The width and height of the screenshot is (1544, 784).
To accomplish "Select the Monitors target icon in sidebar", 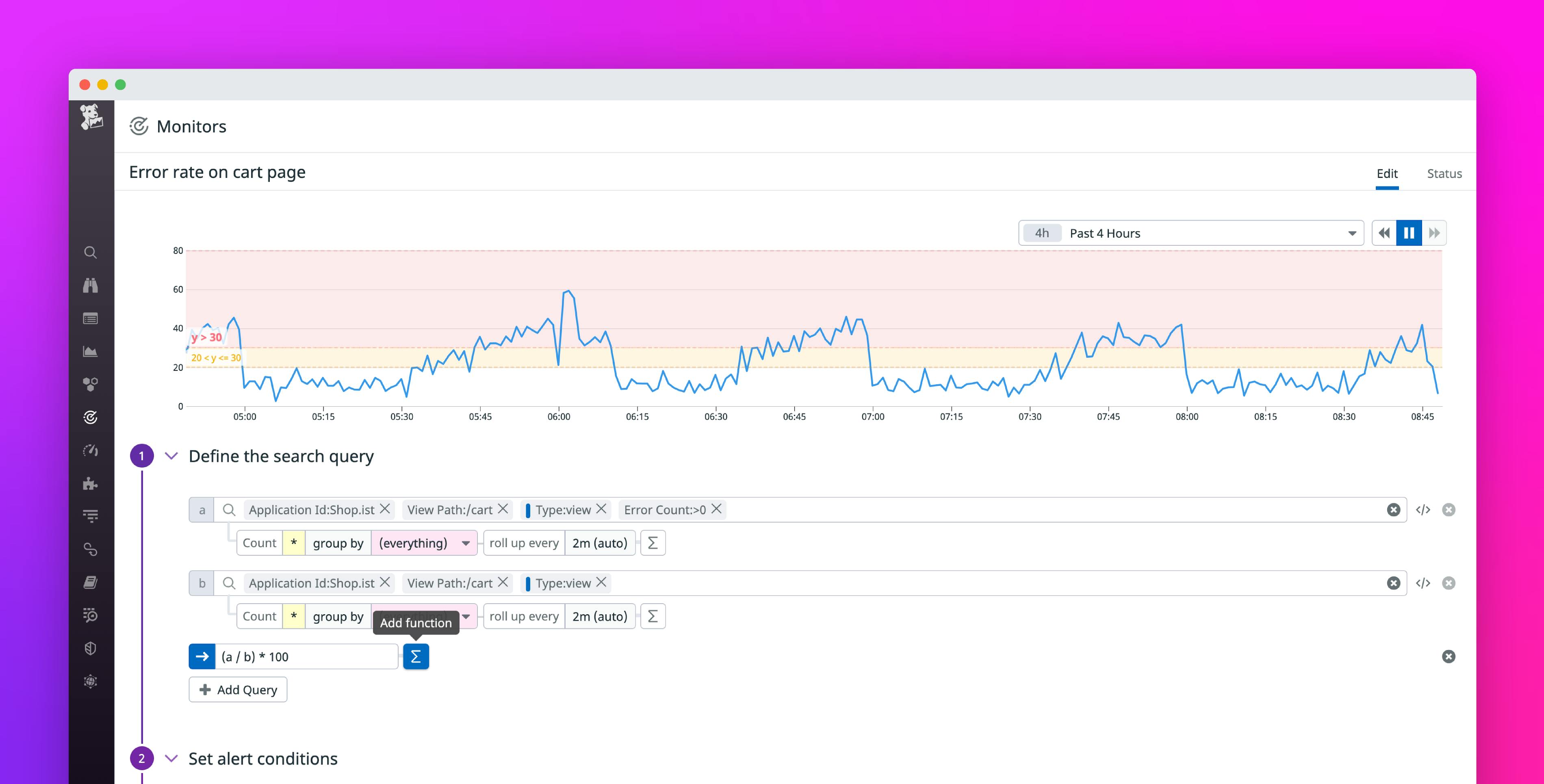I will [91, 417].
